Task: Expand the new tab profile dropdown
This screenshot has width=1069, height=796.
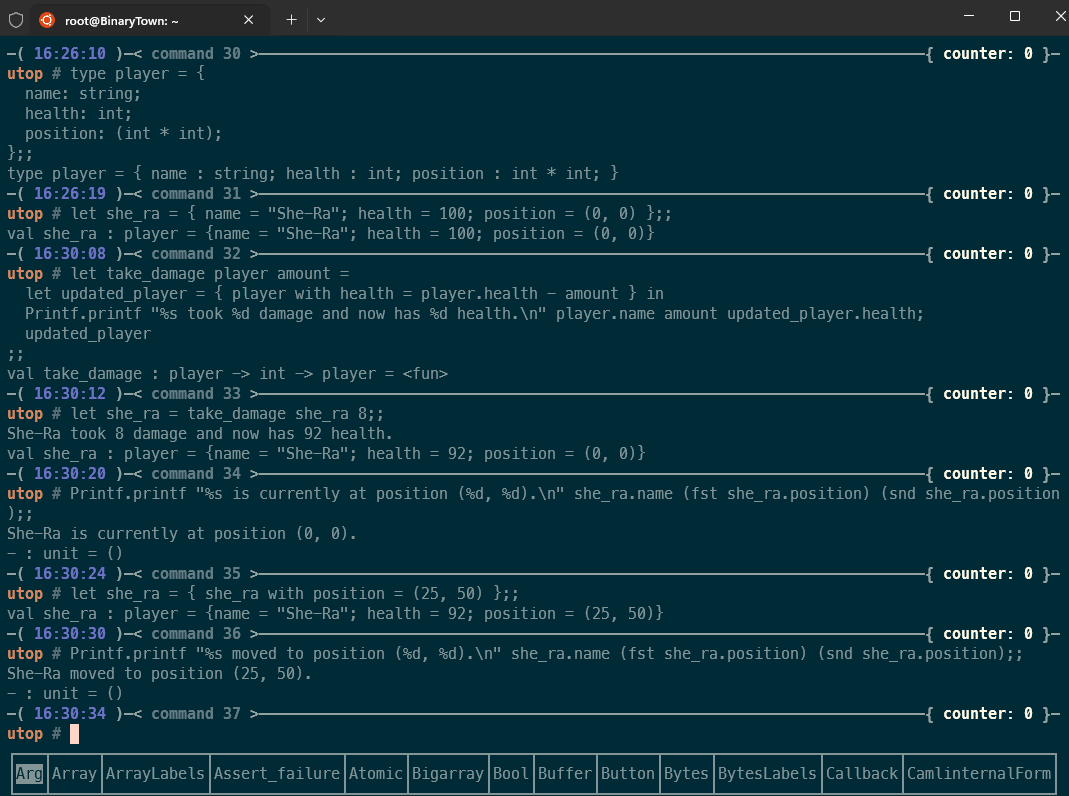Action: point(321,19)
